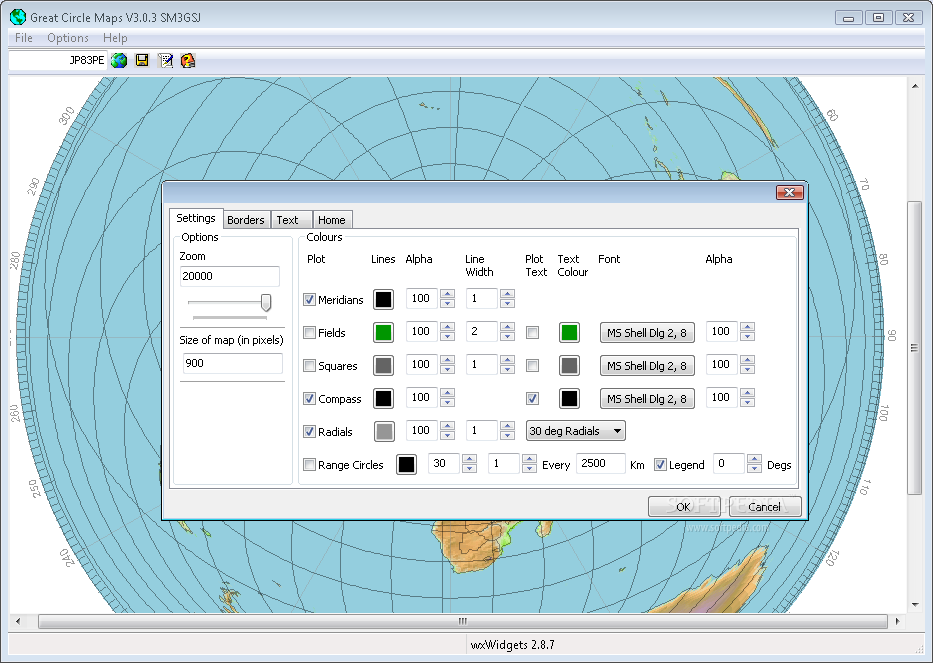Screen dimensions: 933x663
Task: Increase Legend degrees with up arrow
Action: [754, 459]
